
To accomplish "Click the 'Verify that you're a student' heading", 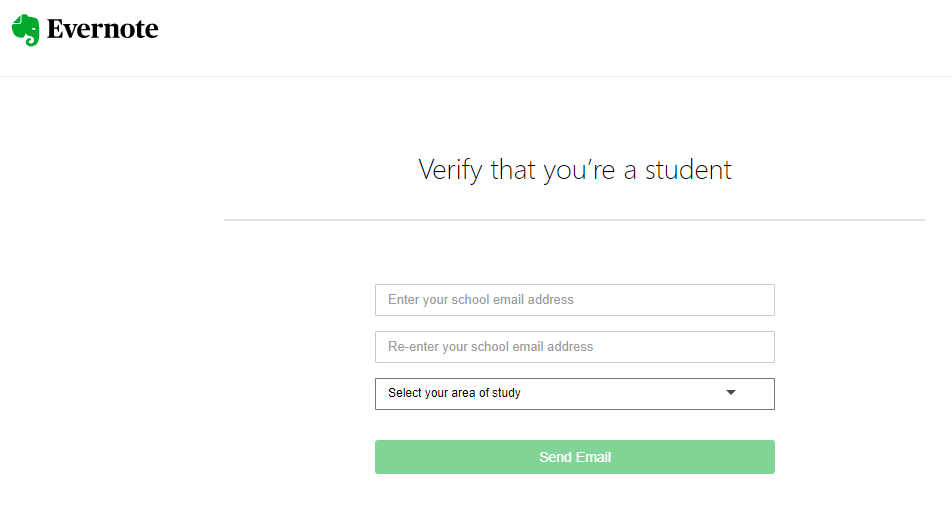I will (x=574, y=171).
